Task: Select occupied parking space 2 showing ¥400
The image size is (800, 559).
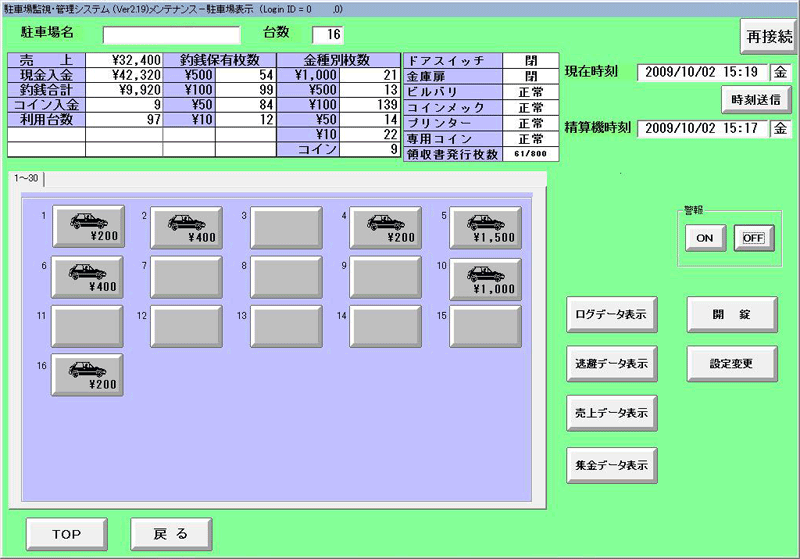Action: [186, 228]
